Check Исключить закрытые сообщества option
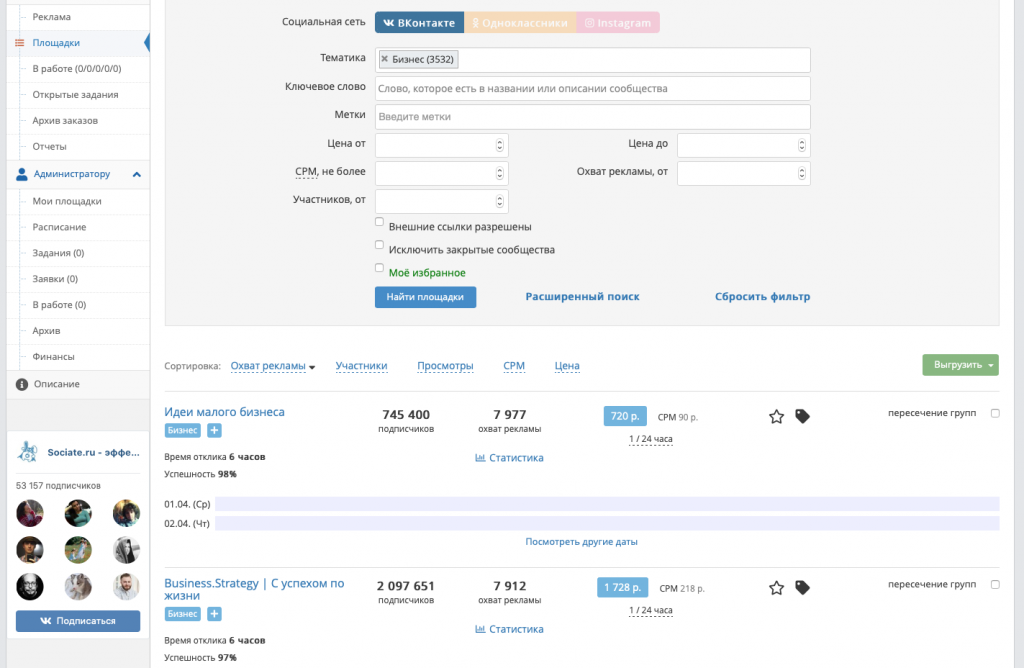 click(x=379, y=245)
